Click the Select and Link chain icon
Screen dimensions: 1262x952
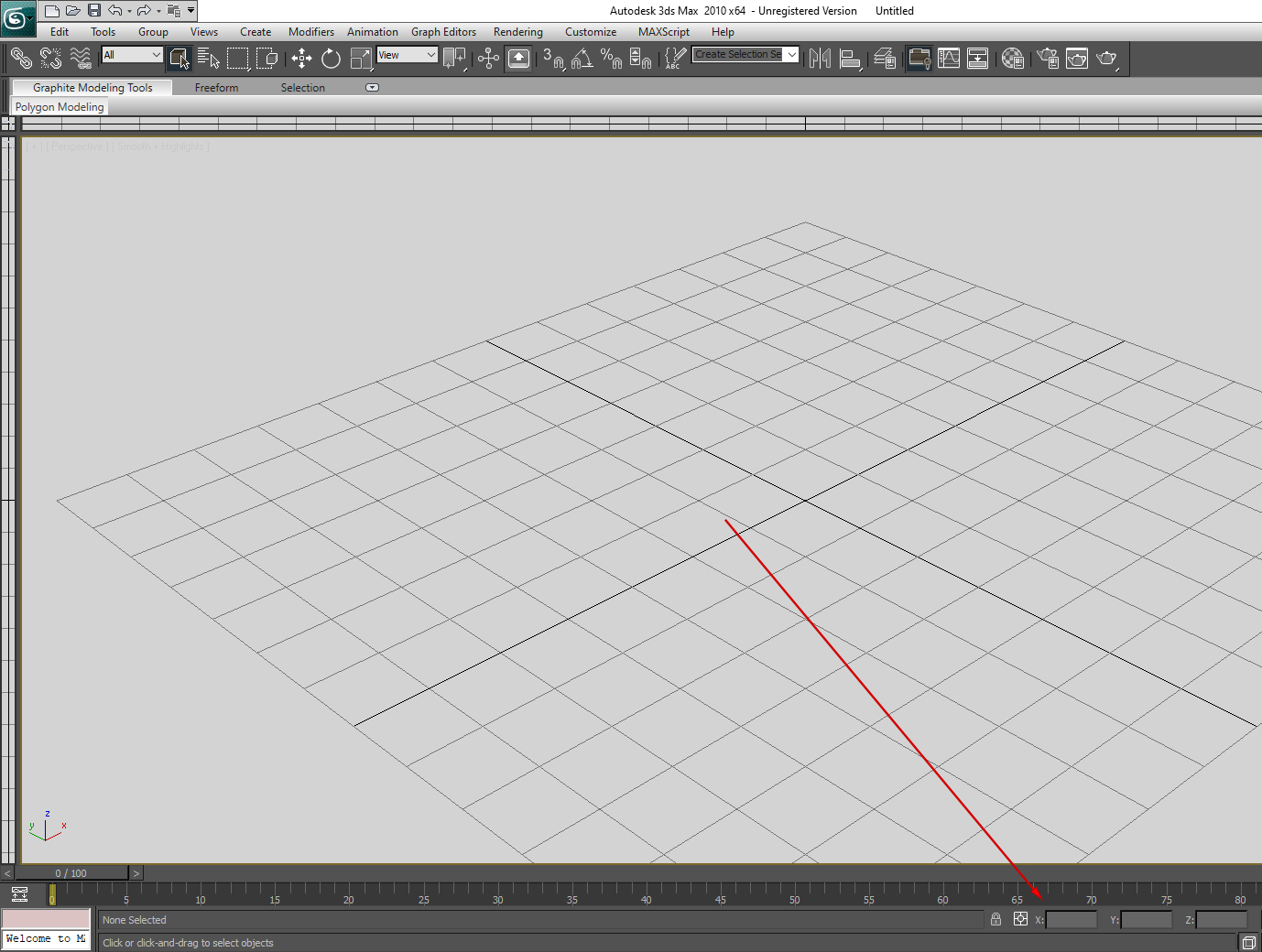pos(21,59)
